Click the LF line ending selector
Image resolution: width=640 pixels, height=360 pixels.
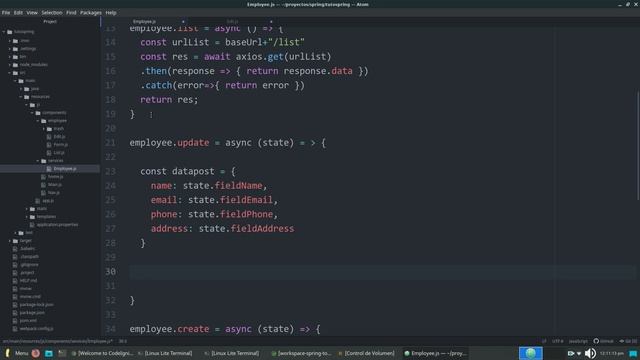coord(544,341)
